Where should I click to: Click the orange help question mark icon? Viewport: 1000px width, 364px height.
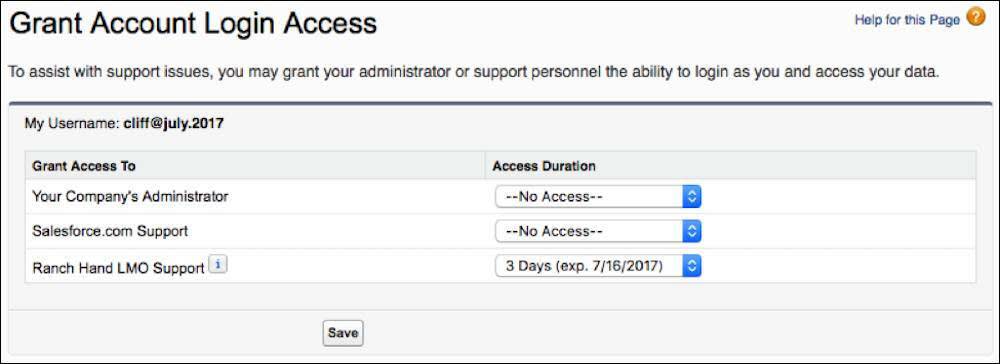click(976, 17)
